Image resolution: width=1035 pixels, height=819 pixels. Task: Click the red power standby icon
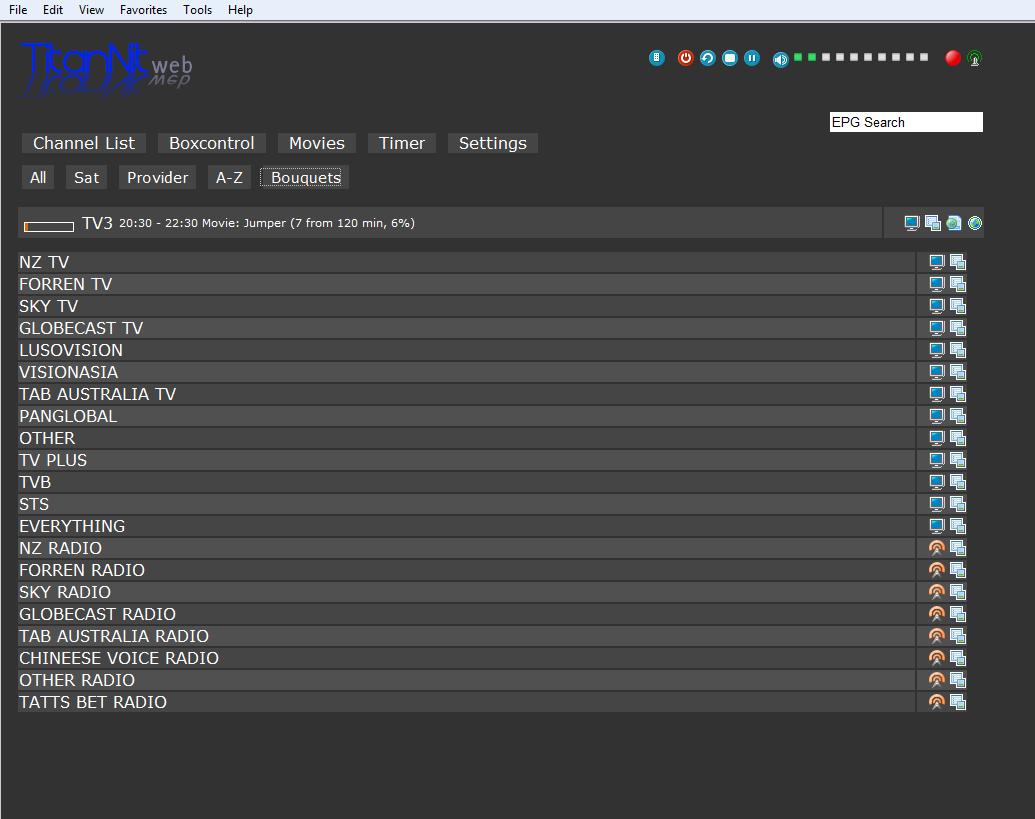point(685,58)
